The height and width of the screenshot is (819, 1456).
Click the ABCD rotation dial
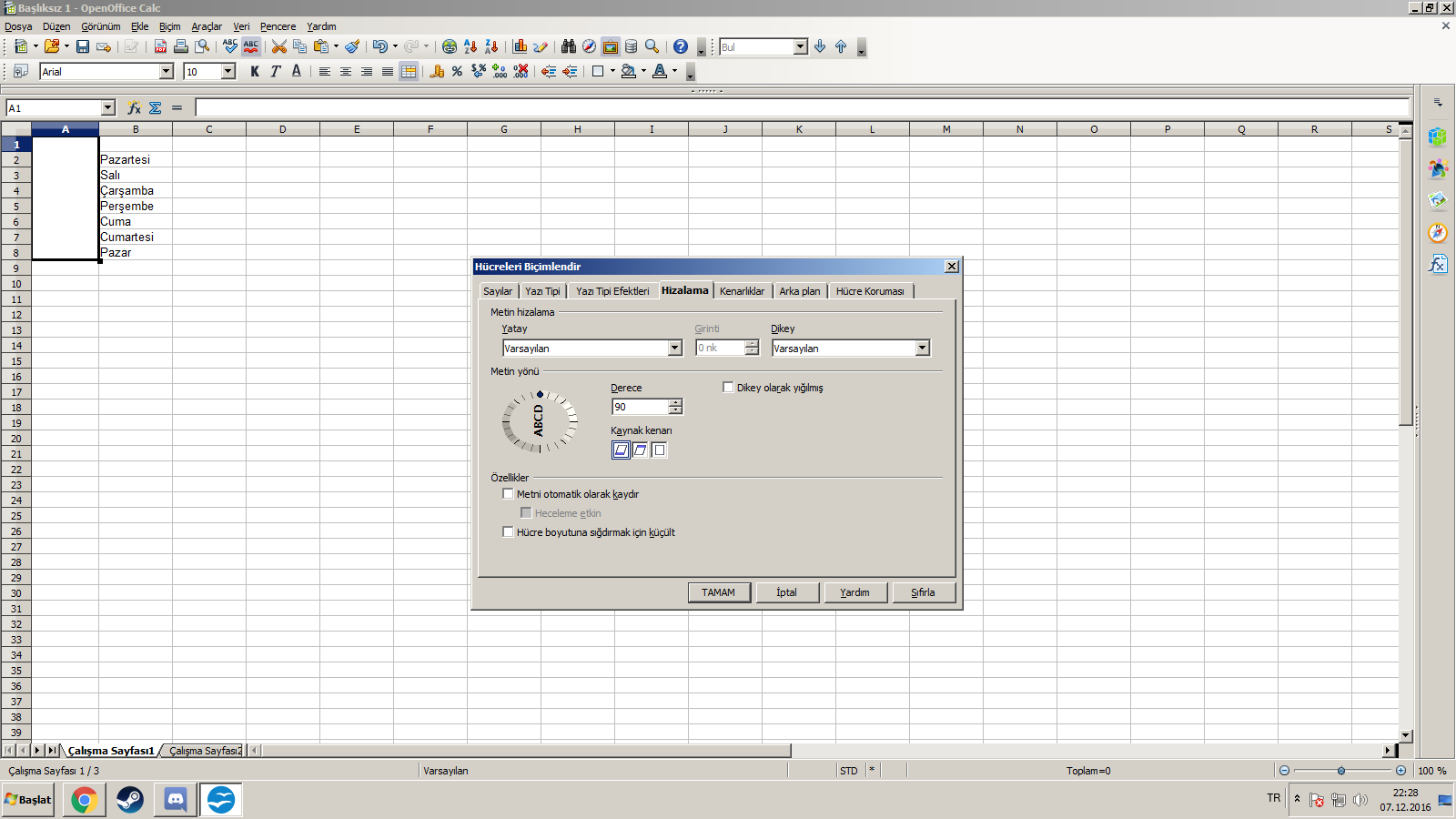(x=540, y=421)
